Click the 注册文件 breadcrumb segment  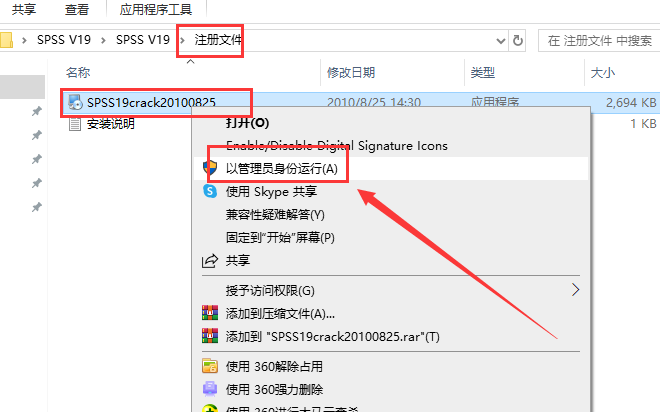(218, 40)
